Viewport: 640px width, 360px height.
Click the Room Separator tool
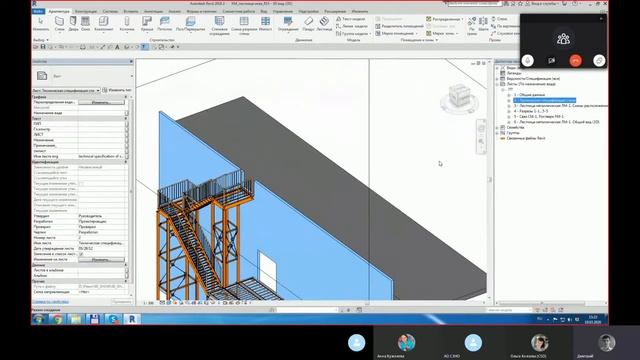(399, 26)
